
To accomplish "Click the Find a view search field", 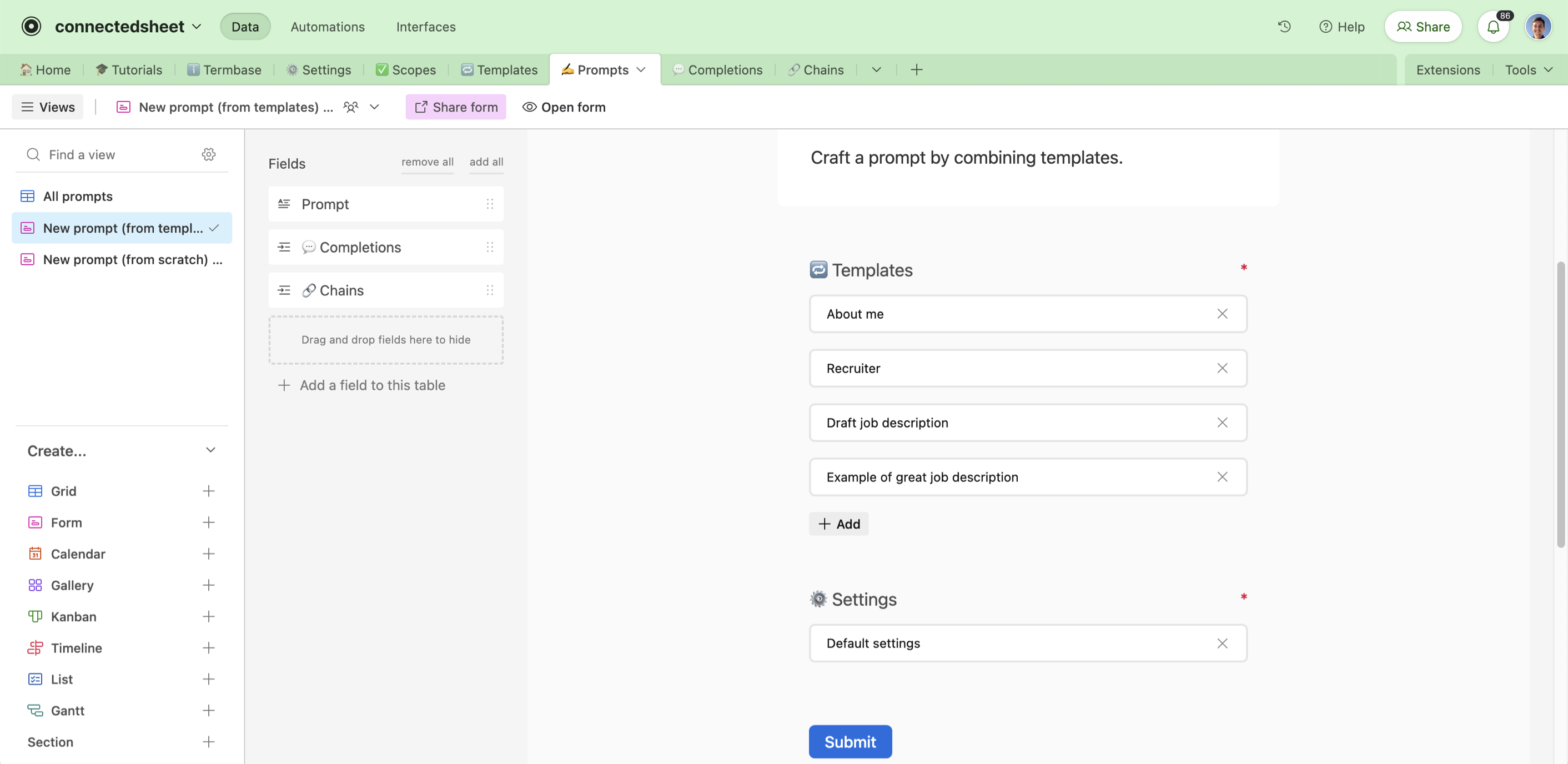I will (x=115, y=154).
